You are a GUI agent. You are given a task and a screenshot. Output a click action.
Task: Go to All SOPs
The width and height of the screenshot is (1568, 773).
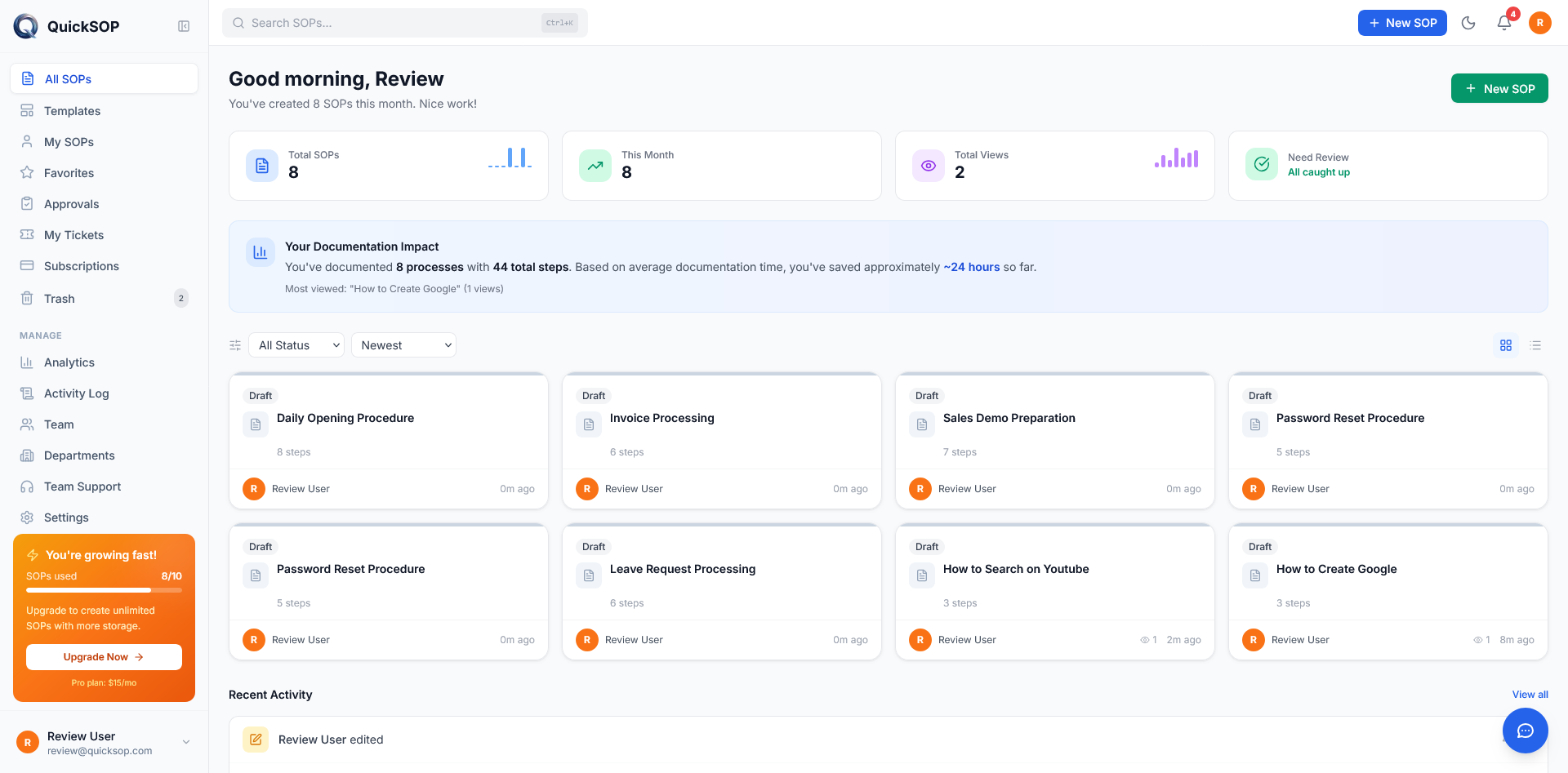(x=105, y=79)
